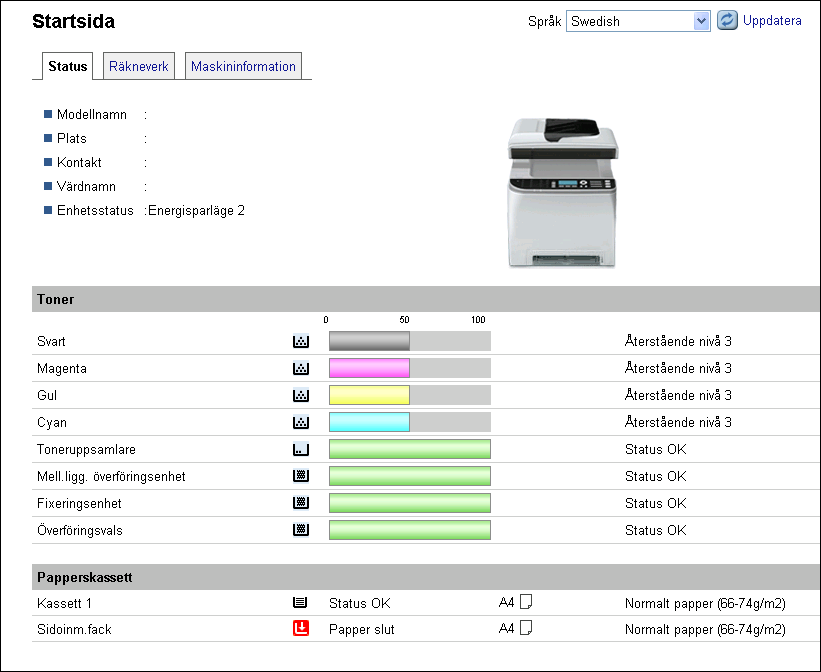Click the Plats label
This screenshot has height=672, width=821.
(x=72, y=139)
